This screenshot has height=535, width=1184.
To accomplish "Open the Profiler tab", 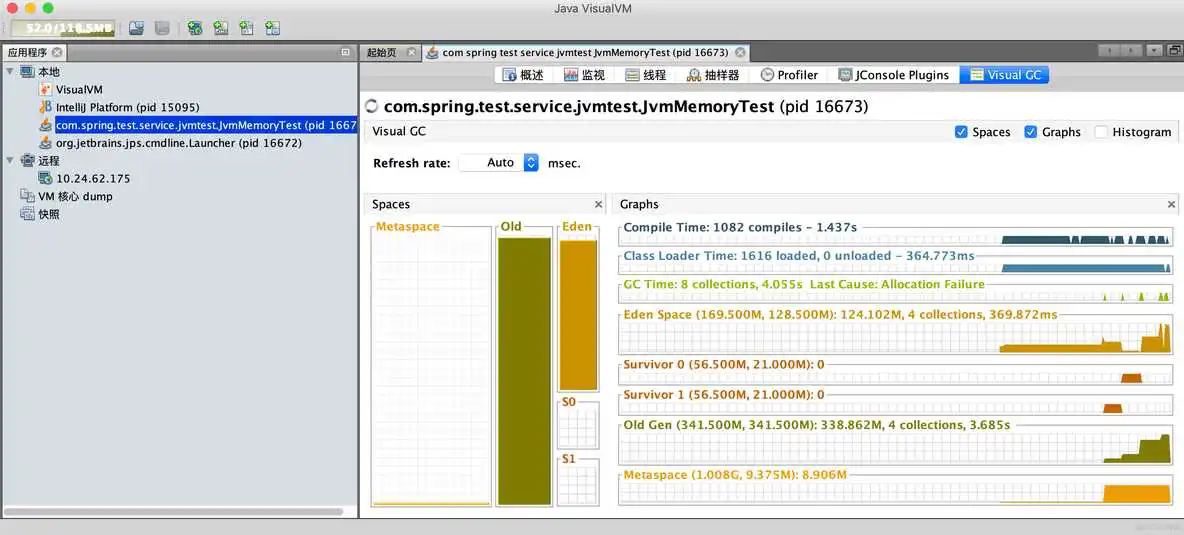I will [789, 75].
